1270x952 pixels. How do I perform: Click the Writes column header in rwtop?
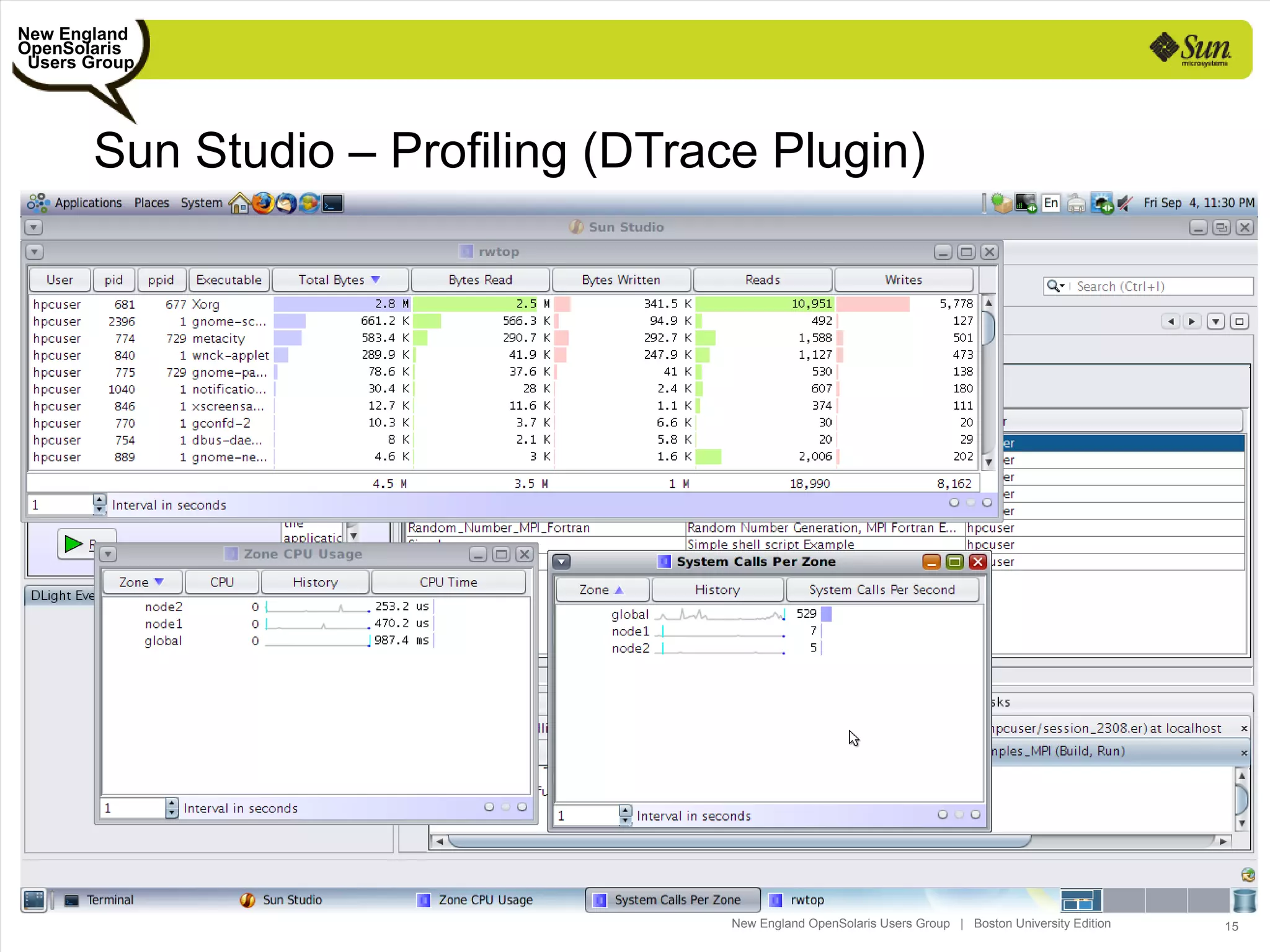903,280
